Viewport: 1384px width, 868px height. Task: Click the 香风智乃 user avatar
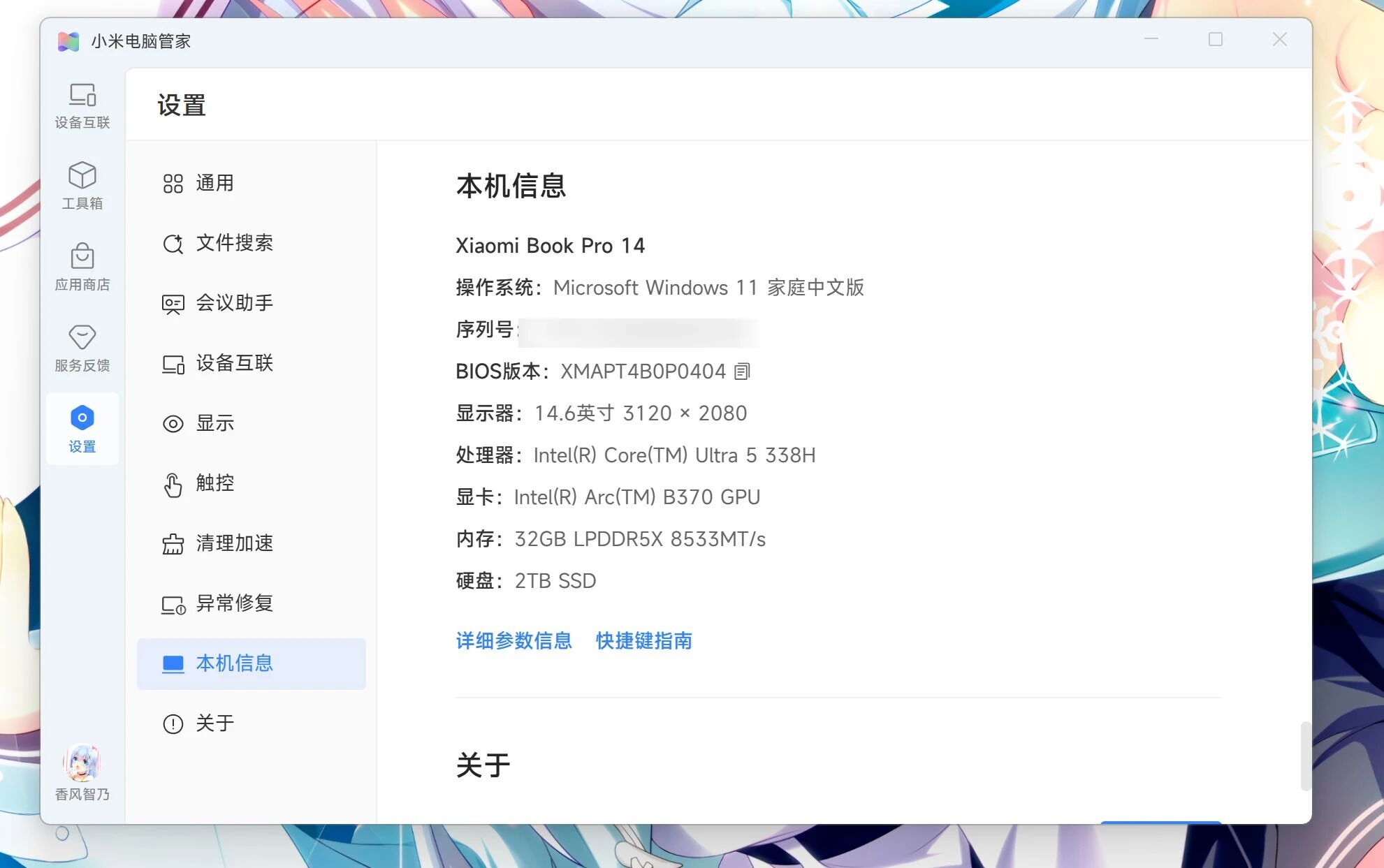(82, 764)
